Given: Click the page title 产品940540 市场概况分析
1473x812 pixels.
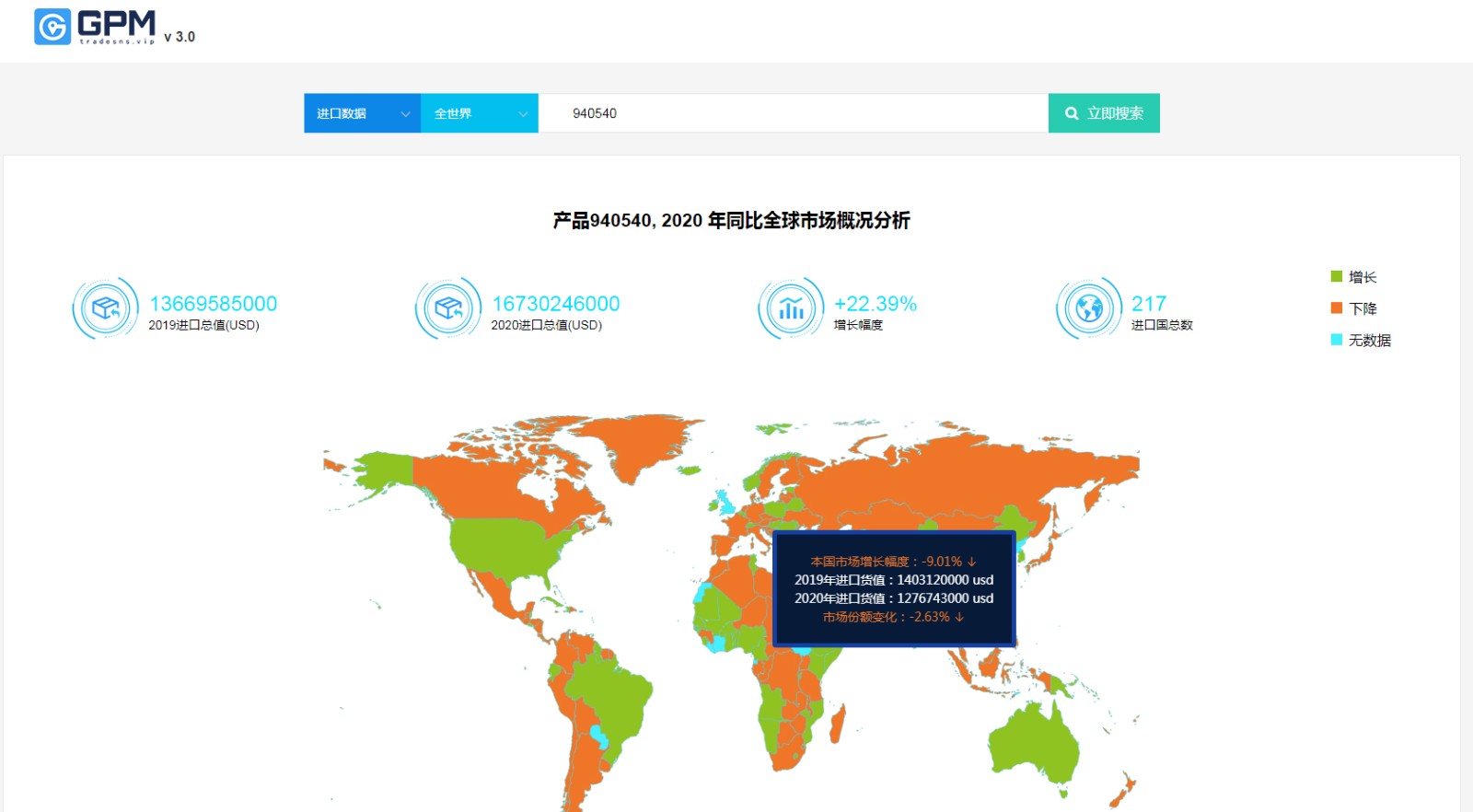Looking at the screenshot, I should tap(732, 221).
